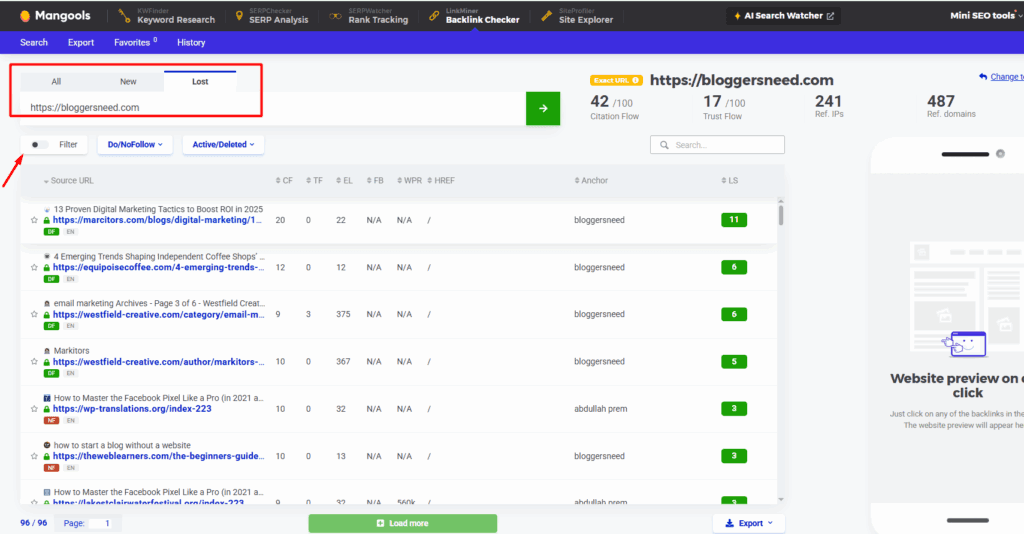Sort by LS column
The image size is (1024, 534).
[x=729, y=181]
